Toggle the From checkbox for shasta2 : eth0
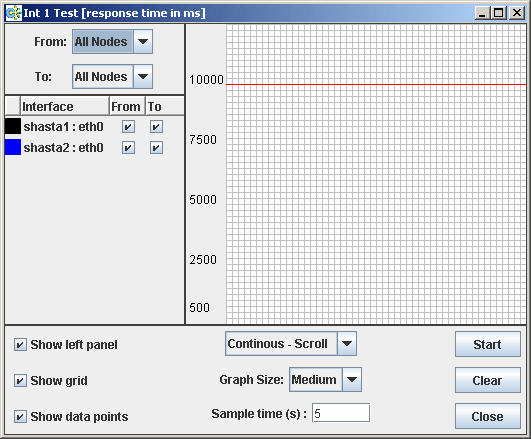531x439 pixels. (128, 148)
